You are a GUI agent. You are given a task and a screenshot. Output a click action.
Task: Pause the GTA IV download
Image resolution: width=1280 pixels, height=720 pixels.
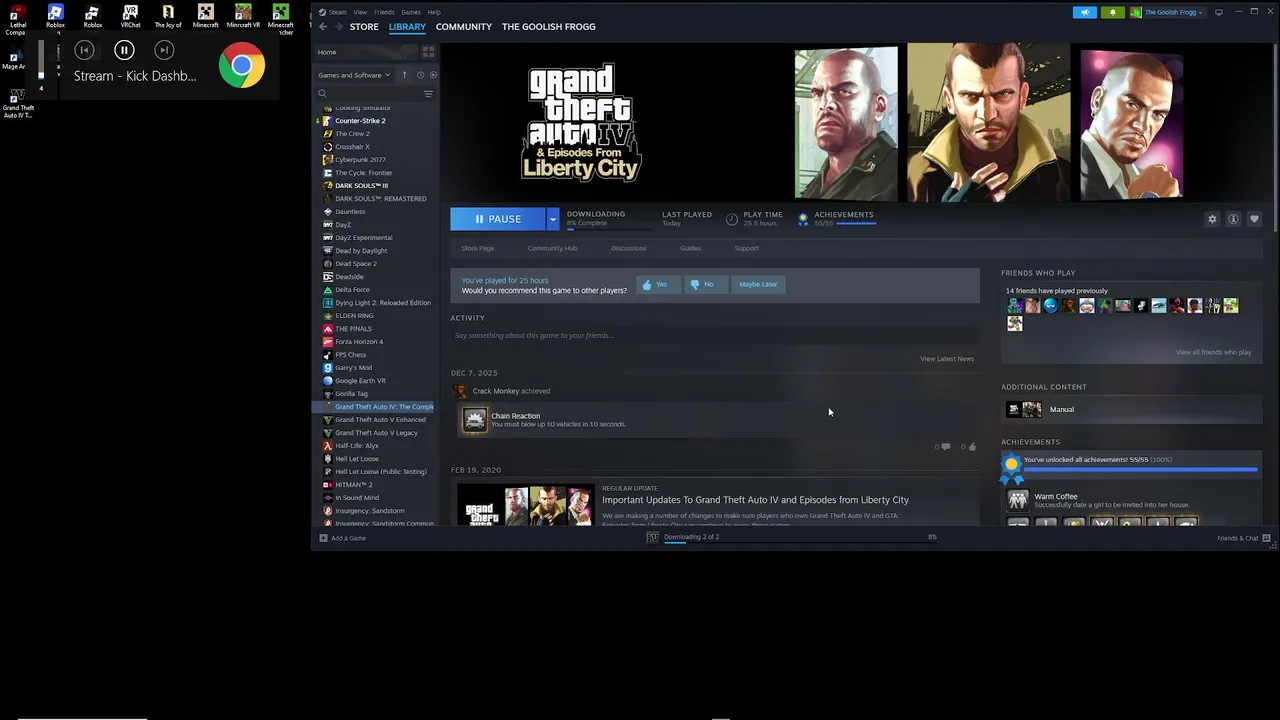pos(498,219)
